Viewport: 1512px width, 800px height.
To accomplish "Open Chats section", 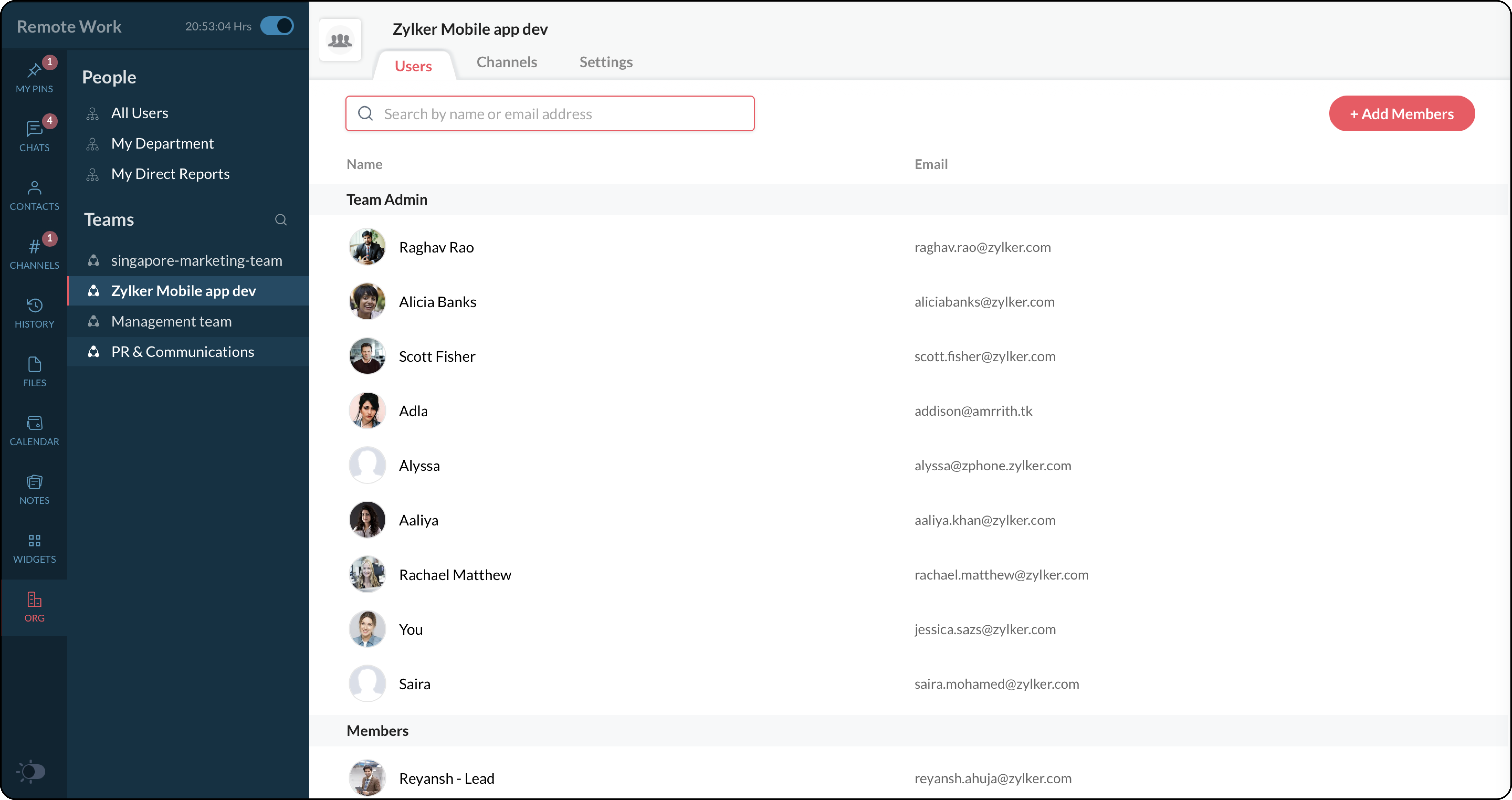I will pyautogui.click(x=34, y=137).
